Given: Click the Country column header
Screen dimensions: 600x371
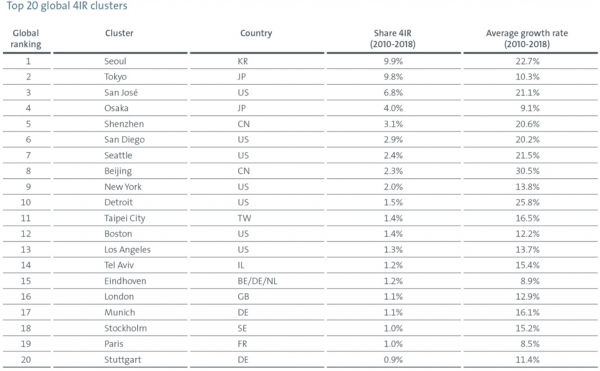Looking at the screenshot, I should click(256, 33).
